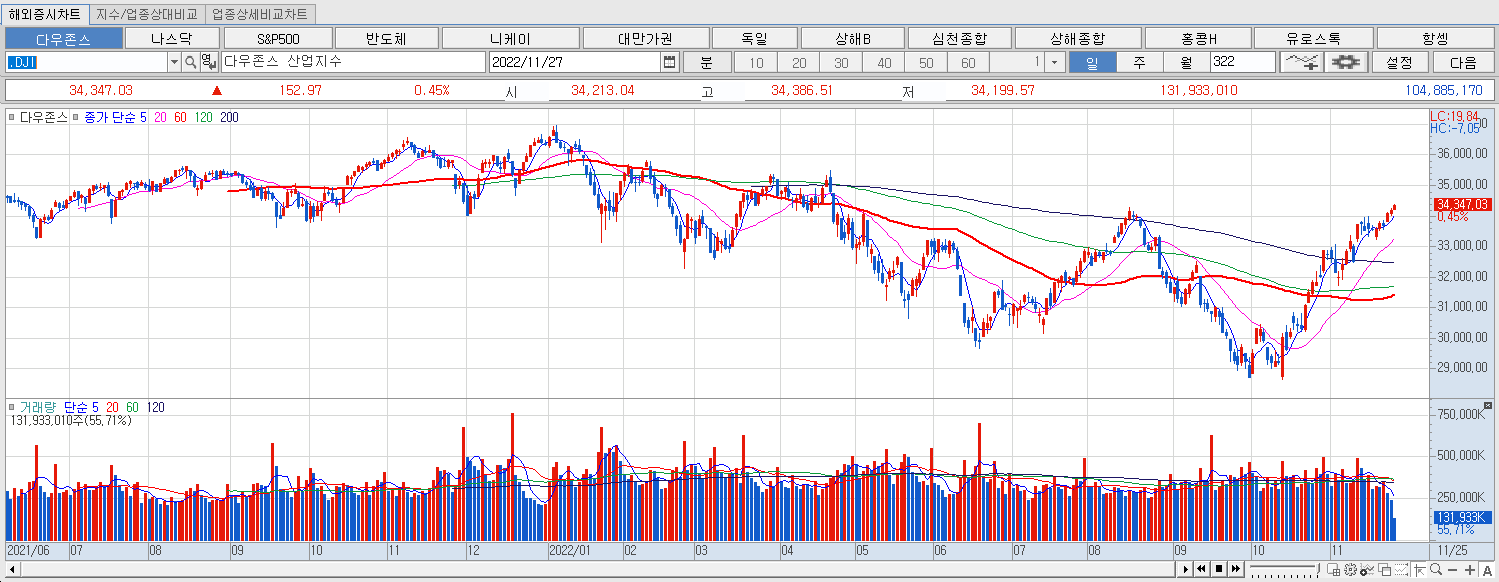Click the 200 moving average legend number
1499x582 pixels.
click(x=229, y=117)
